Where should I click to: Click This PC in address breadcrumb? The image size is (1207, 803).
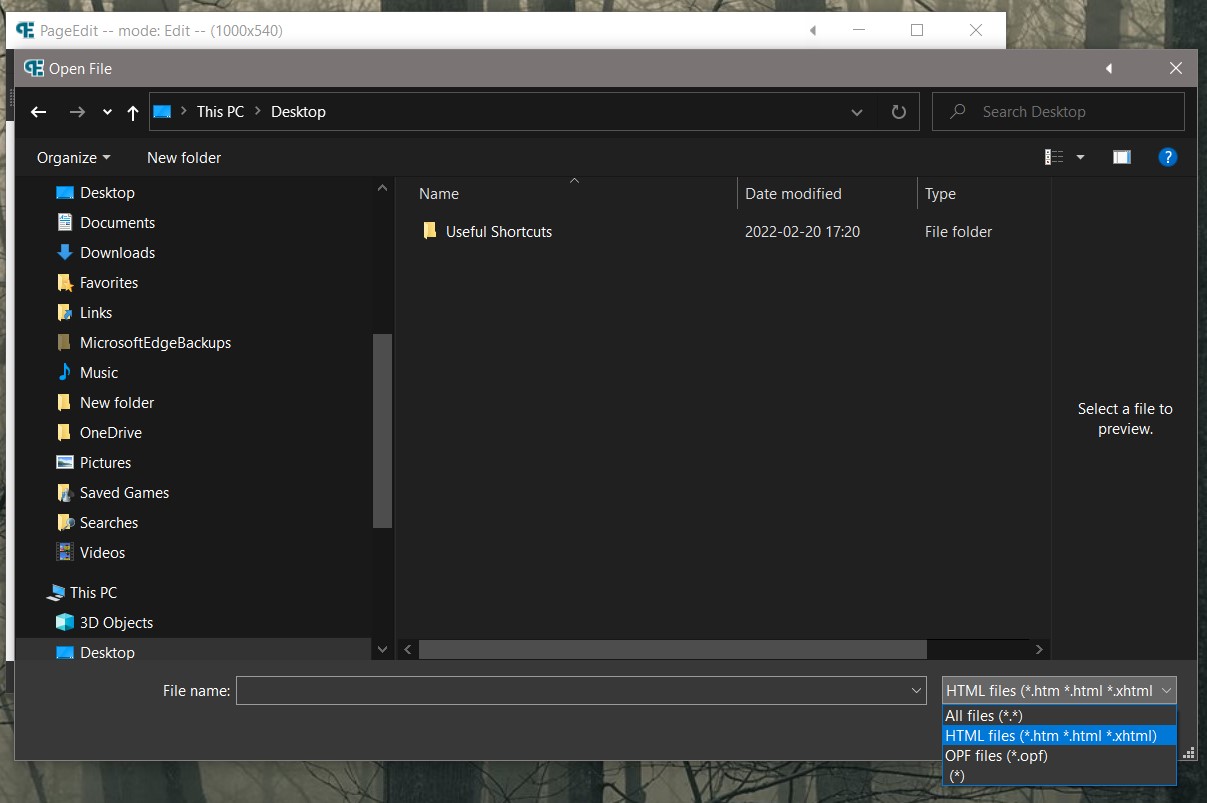220,112
